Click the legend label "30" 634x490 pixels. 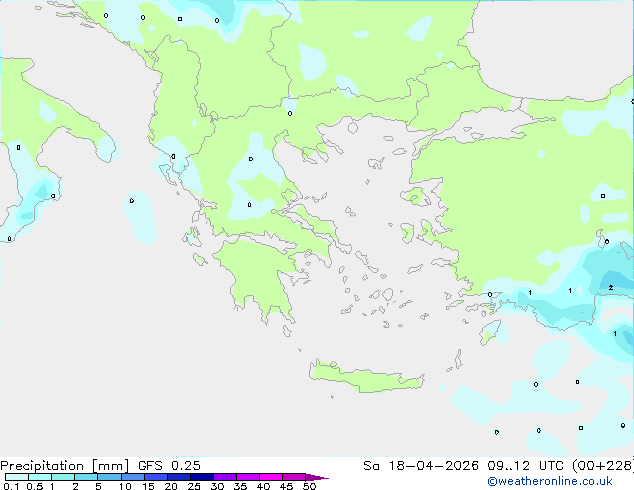(x=217, y=486)
